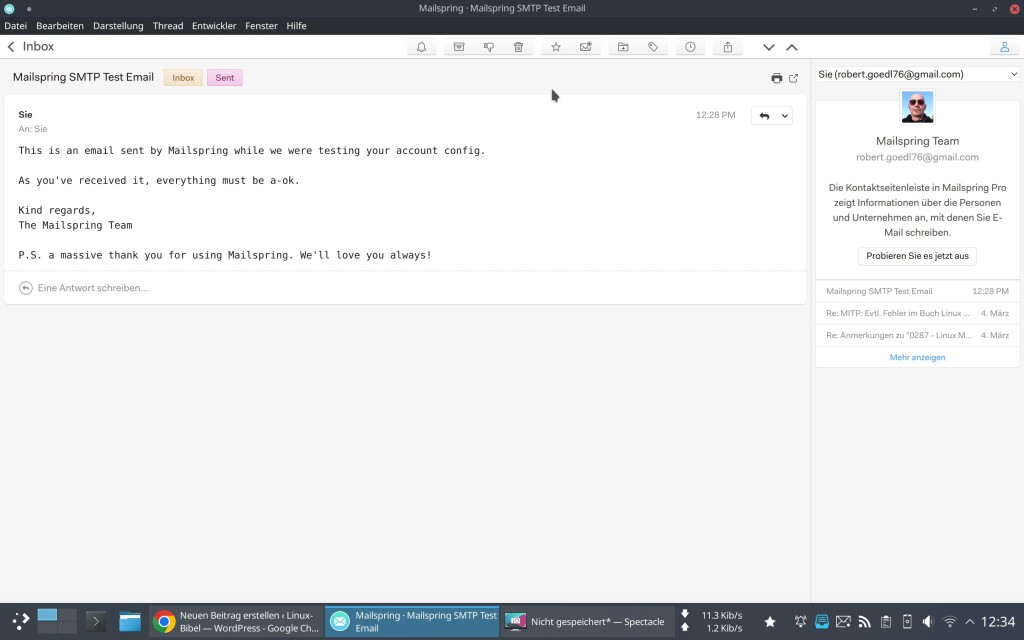This screenshot has width=1024, height=640.
Task: Switch to the Google Chrome WordPress window
Action: 236,622
